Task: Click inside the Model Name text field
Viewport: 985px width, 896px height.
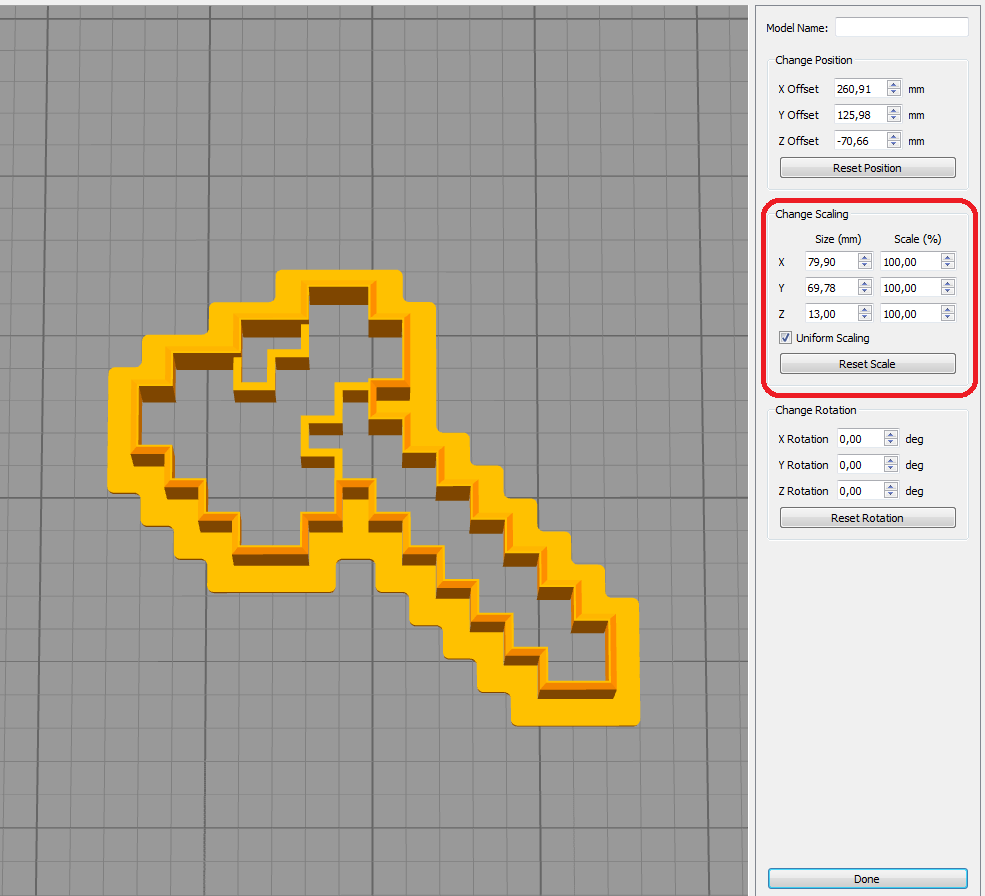Action: tap(901, 27)
